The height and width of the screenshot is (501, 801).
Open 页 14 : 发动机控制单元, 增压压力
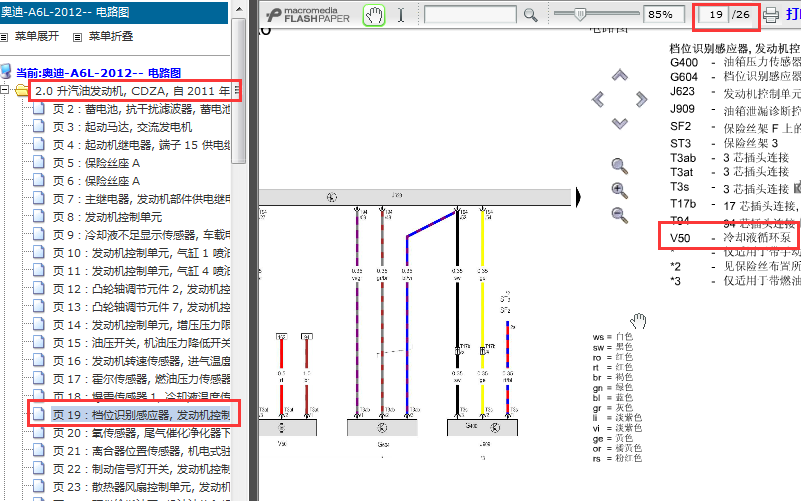pos(141,325)
